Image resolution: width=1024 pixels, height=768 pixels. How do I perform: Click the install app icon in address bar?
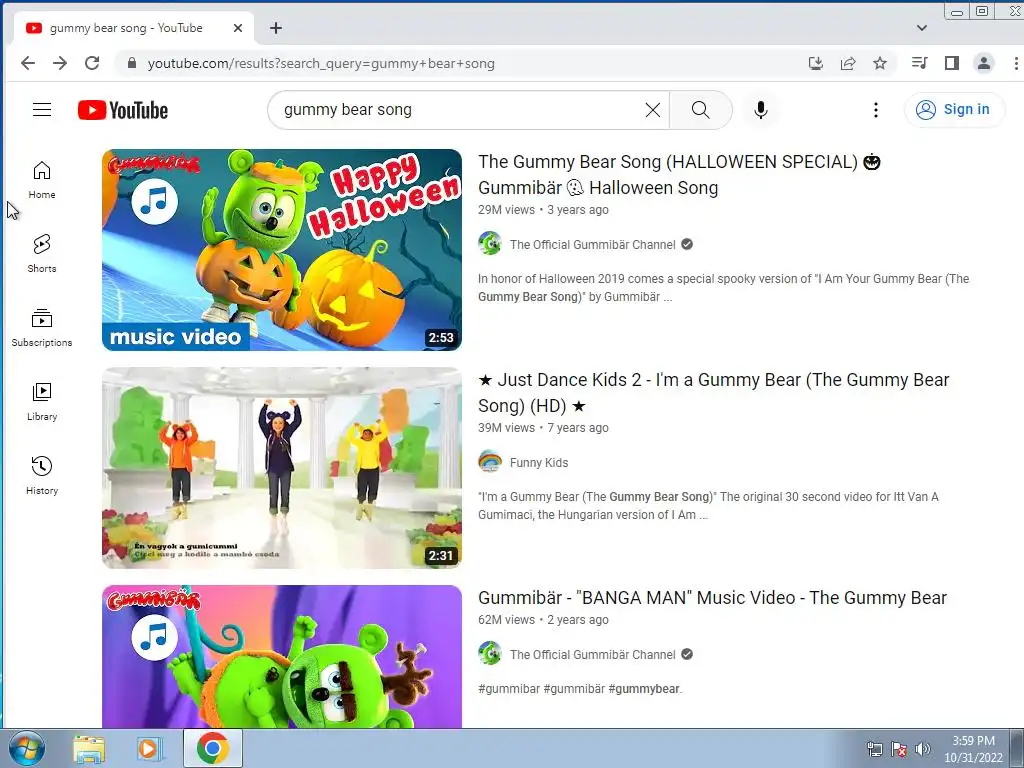point(816,63)
